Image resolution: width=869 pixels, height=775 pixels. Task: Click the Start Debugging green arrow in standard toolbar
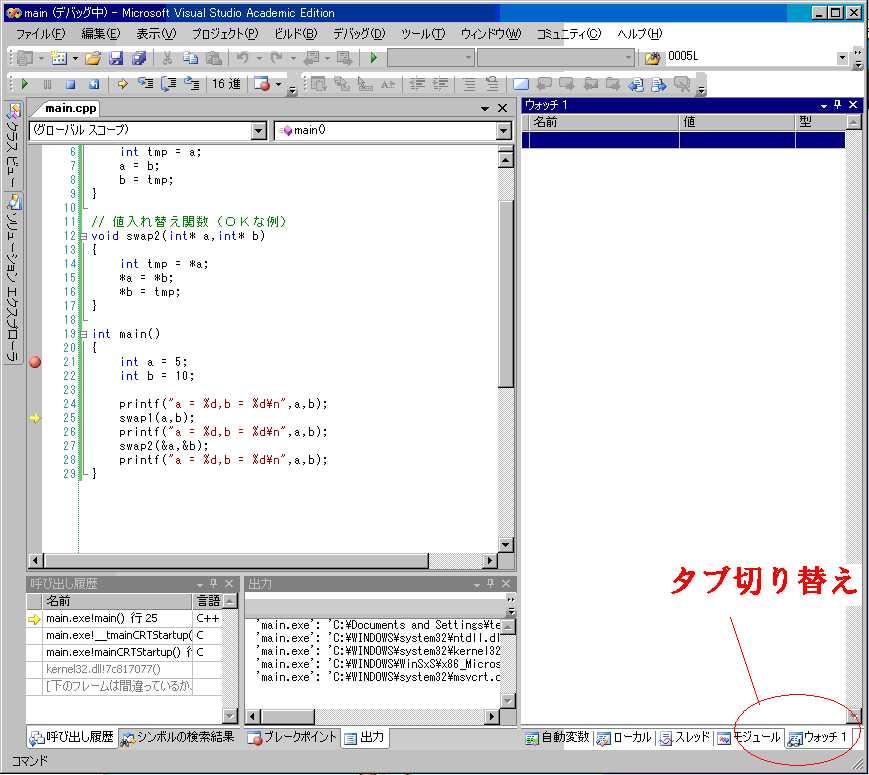click(374, 58)
